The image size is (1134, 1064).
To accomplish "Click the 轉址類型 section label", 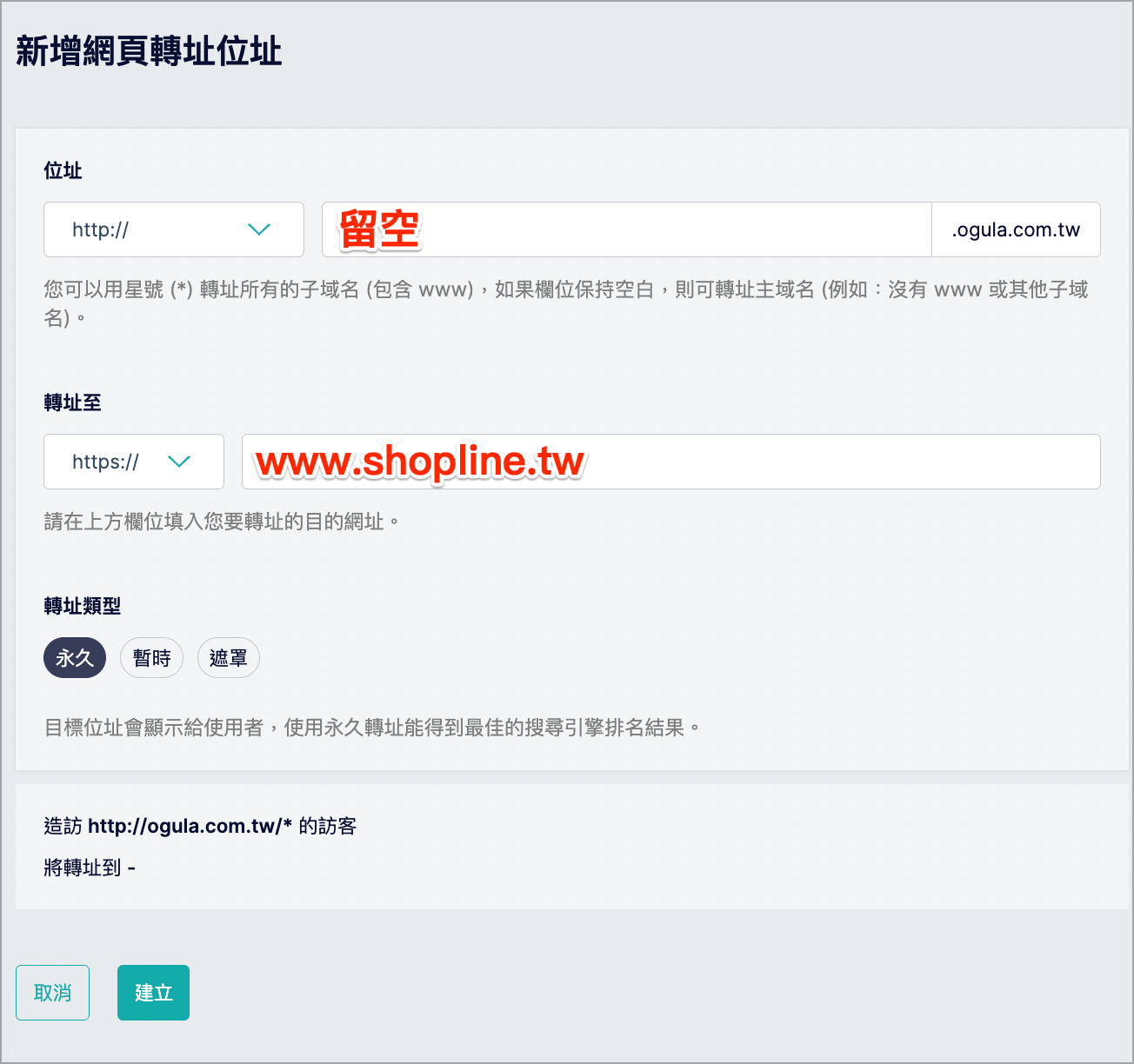I will click(x=83, y=606).
